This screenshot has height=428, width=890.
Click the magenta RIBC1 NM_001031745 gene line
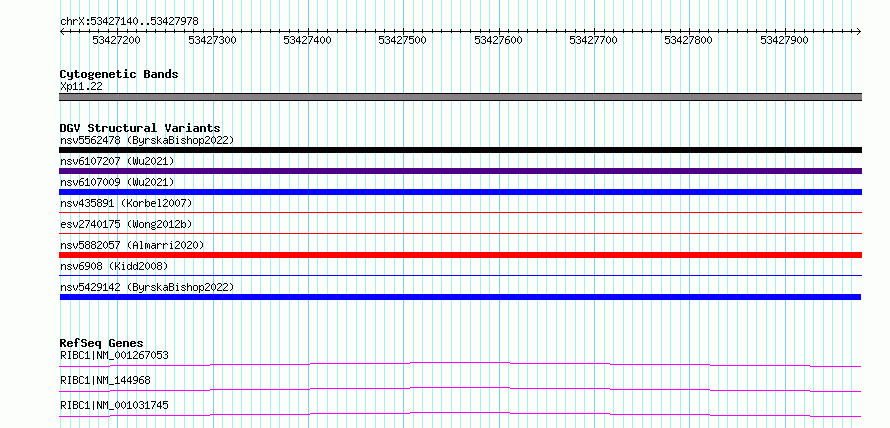(x=460, y=414)
